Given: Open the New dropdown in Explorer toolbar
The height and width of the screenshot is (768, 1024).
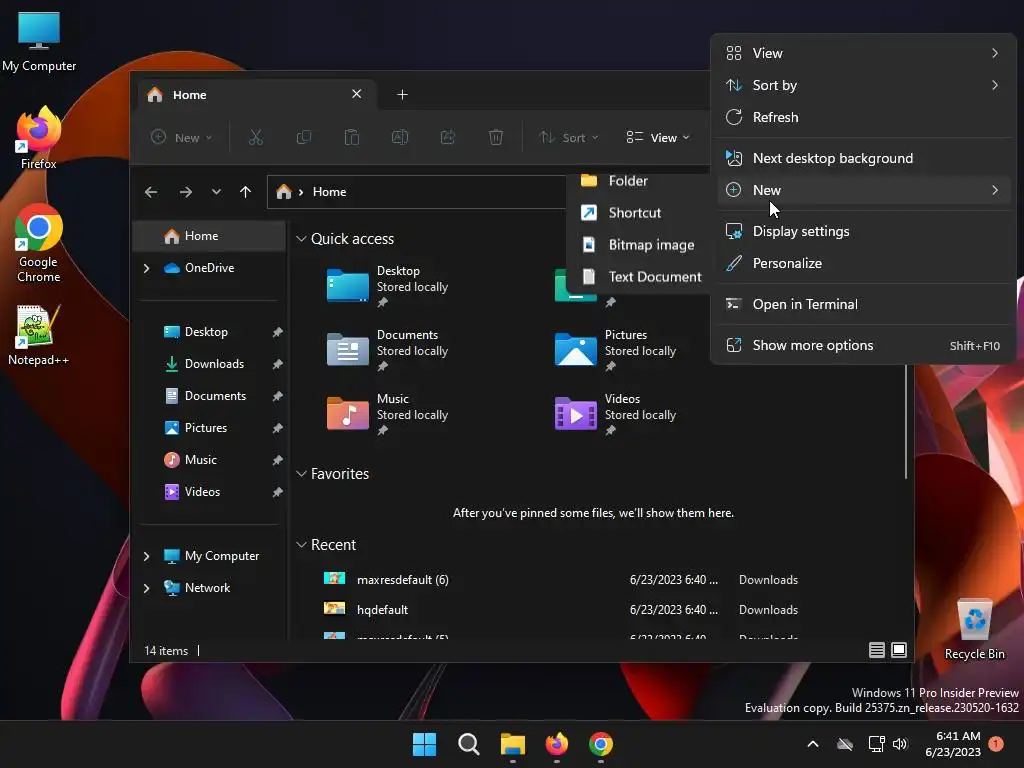Looking at the screenshot, I should 182,137.
